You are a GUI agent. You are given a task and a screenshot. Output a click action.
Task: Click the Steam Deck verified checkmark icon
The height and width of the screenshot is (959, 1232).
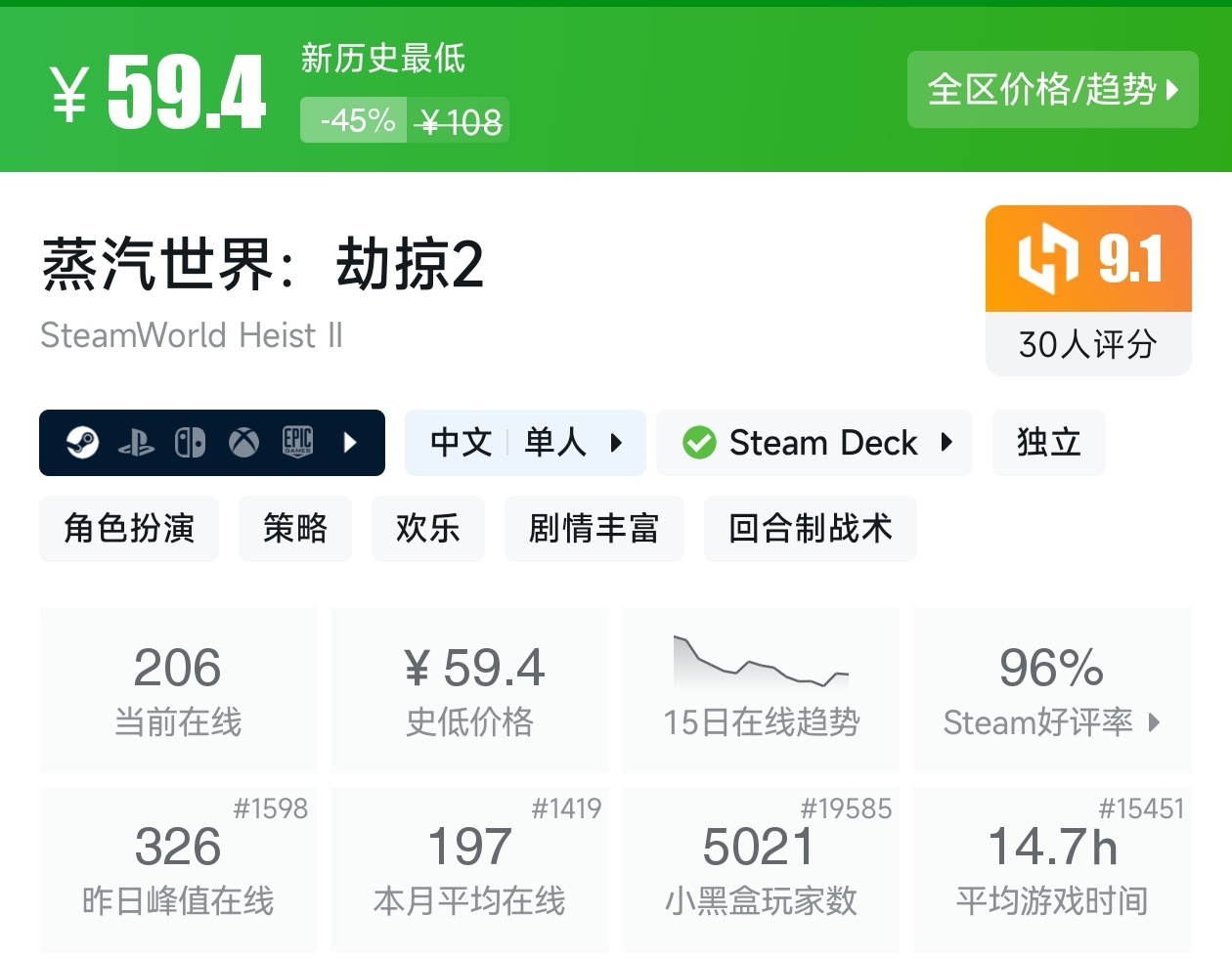coord(698,443)
